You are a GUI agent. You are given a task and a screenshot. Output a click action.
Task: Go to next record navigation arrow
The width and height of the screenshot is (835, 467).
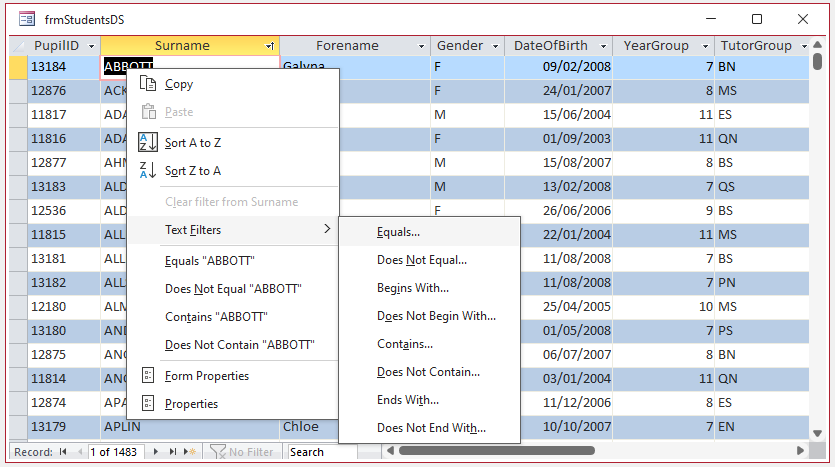click(155, 452)
